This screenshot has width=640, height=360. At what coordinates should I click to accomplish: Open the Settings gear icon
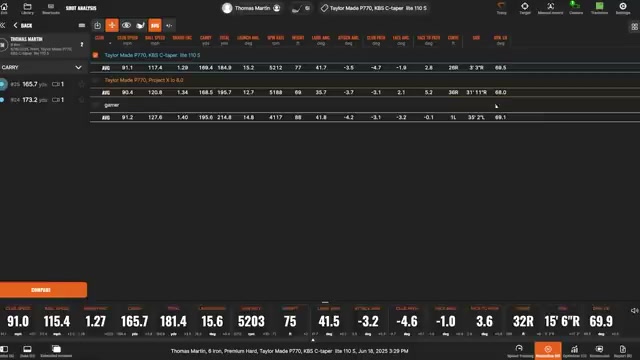coord(623,8)
